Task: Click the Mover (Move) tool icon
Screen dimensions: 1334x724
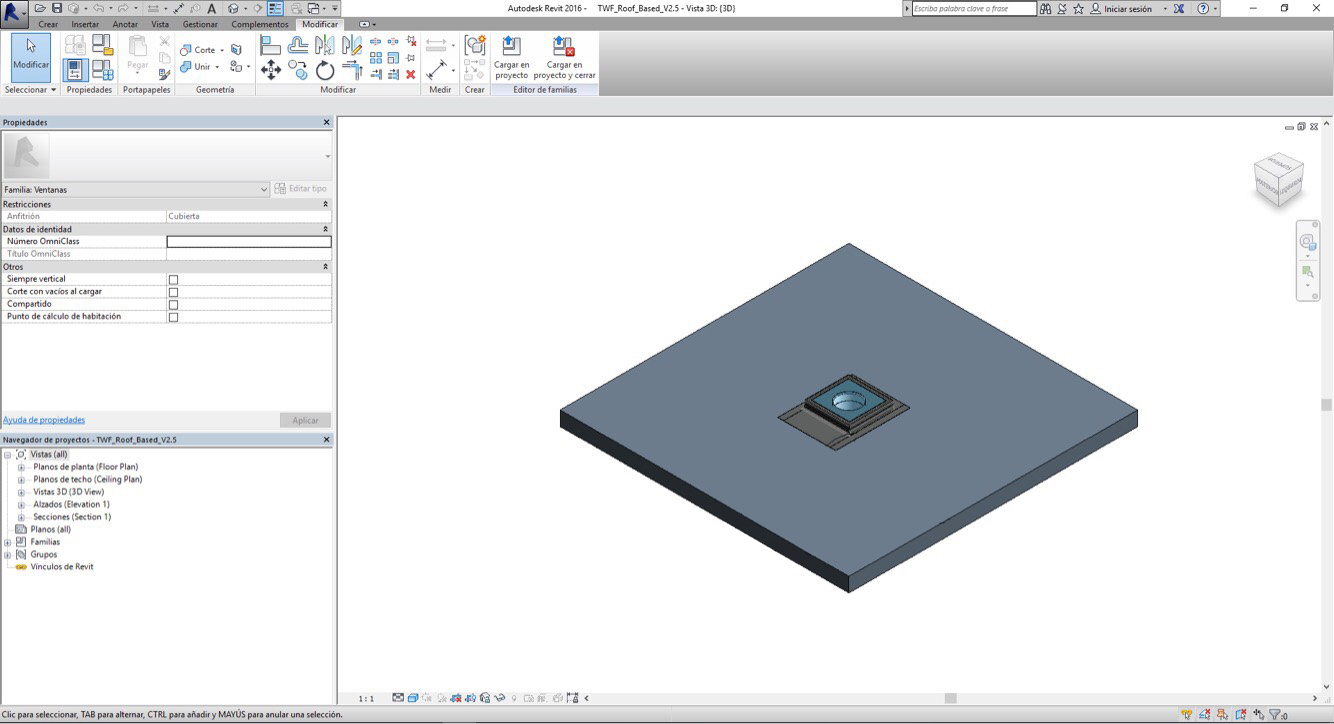Action: (272, 68)
